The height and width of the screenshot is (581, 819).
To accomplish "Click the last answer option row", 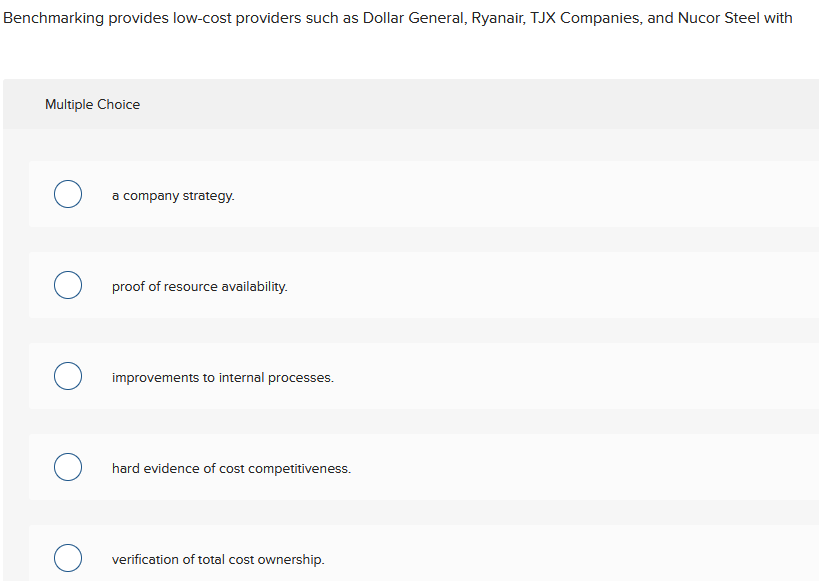I will 400,557.
